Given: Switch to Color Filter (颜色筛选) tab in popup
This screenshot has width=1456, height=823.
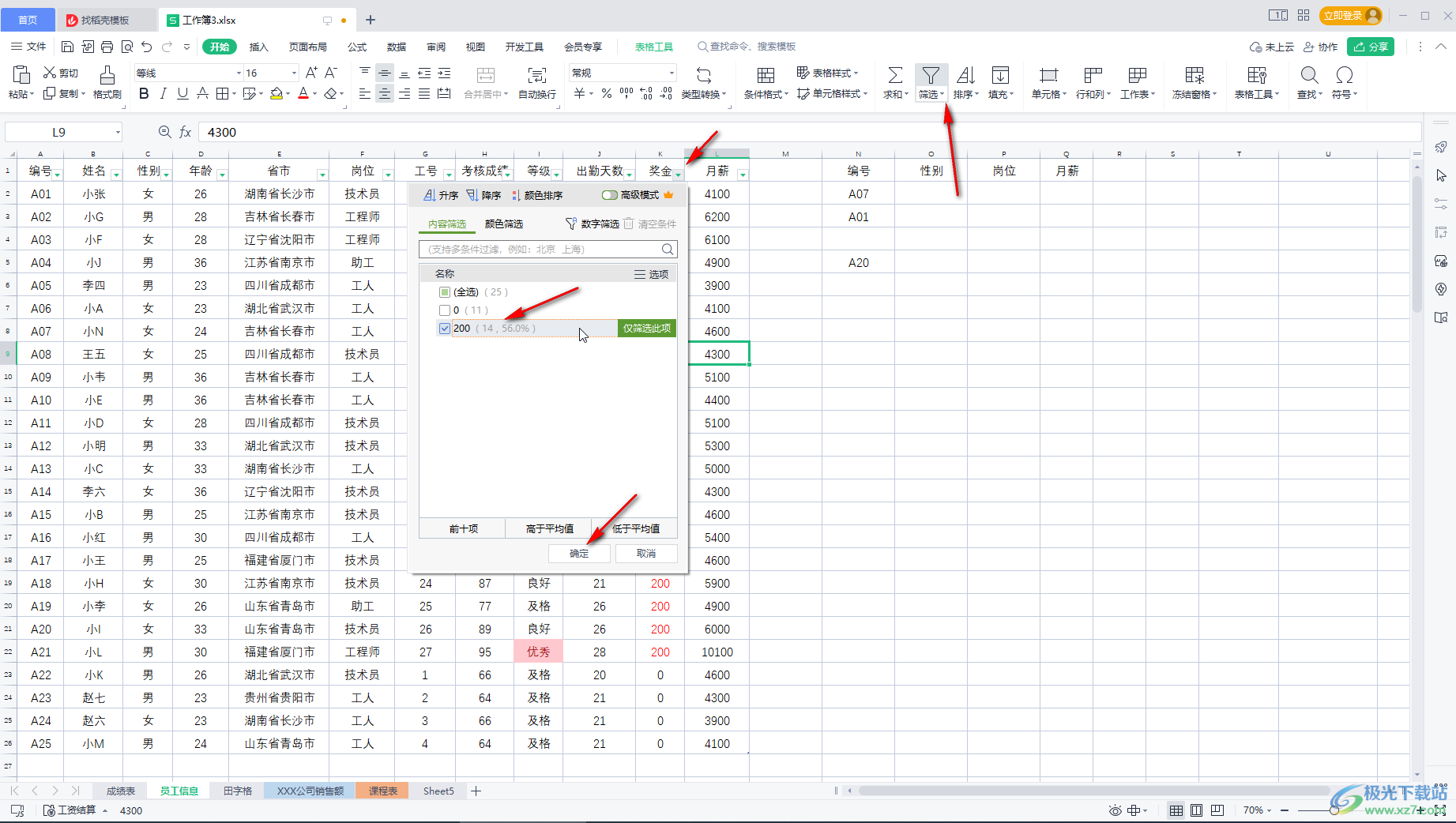Looking at the screenshot, I should (x=504, y=224).
